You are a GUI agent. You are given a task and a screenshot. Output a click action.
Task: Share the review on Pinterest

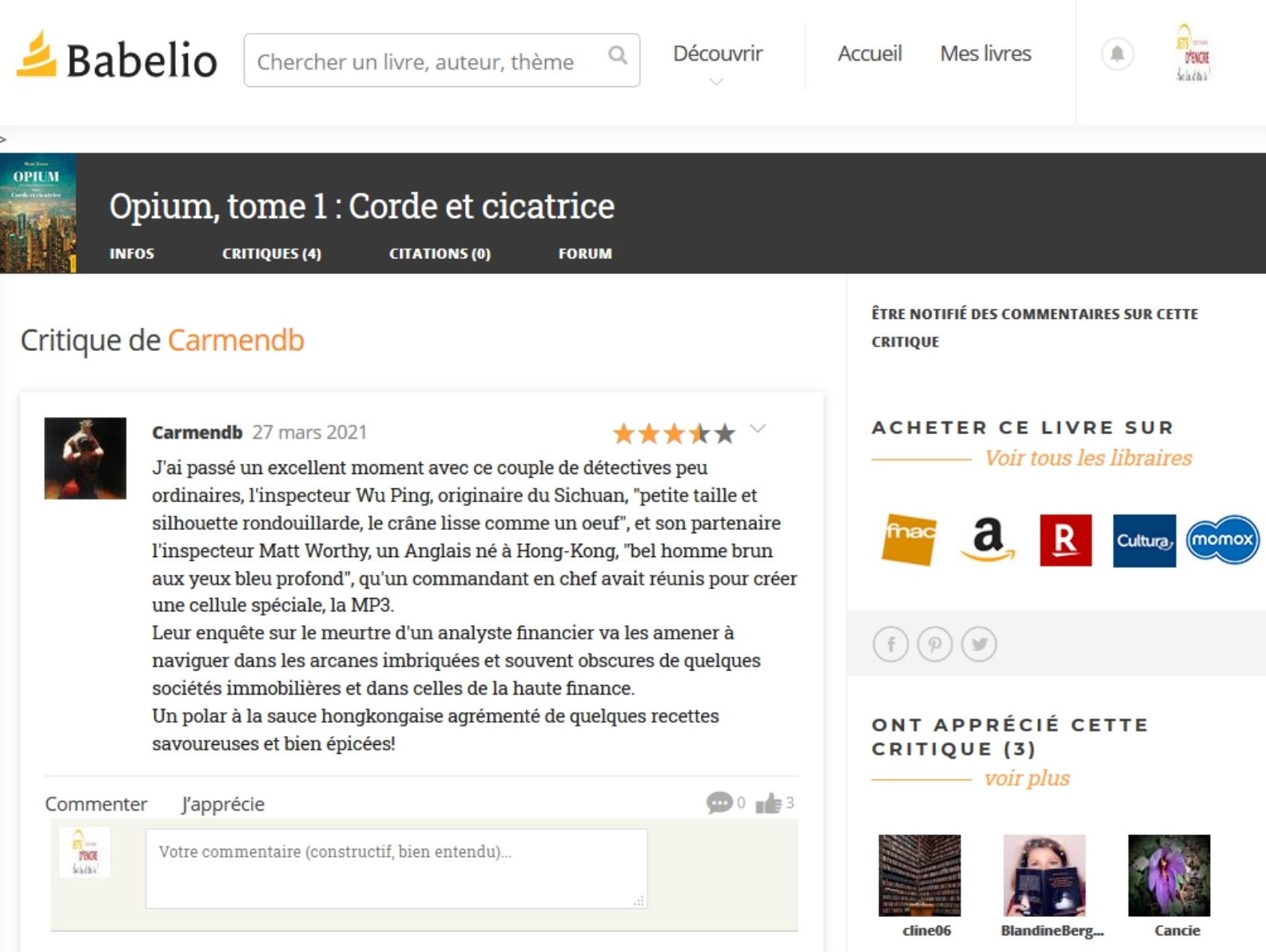(x=934, y=644)
